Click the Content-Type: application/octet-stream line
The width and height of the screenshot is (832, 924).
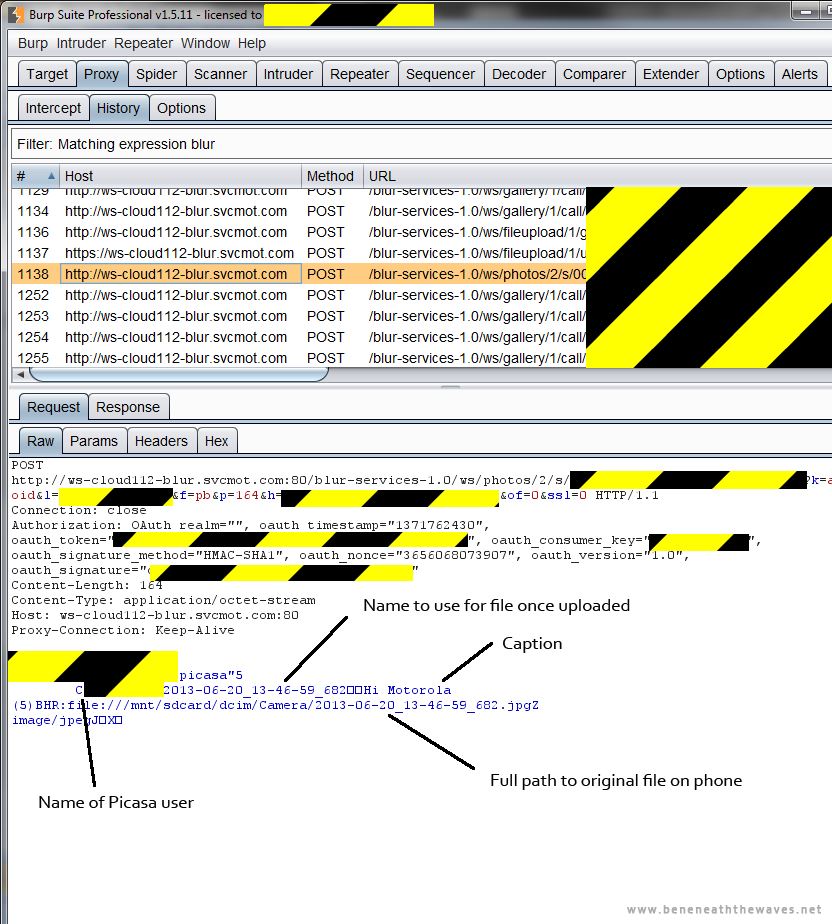163,600
